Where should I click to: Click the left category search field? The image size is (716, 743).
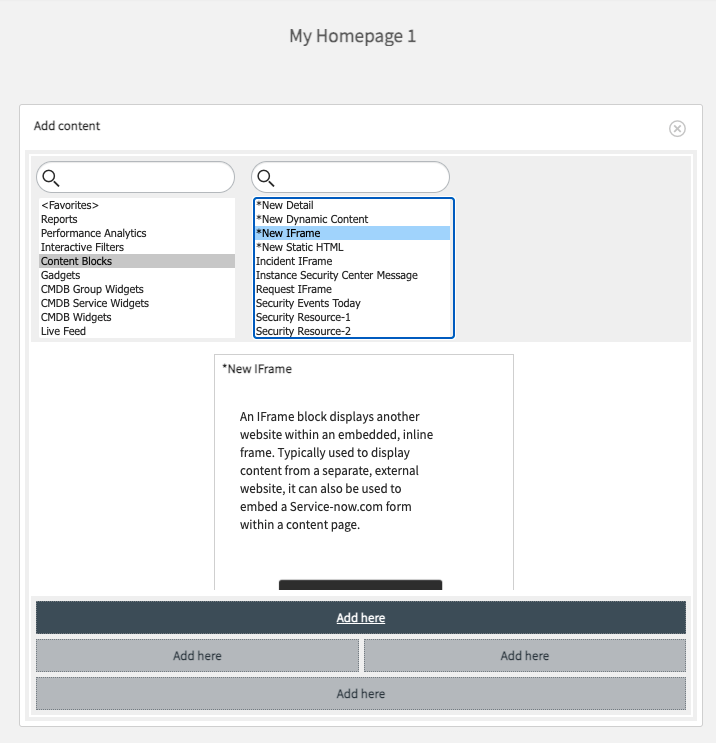tap(145, 178)
